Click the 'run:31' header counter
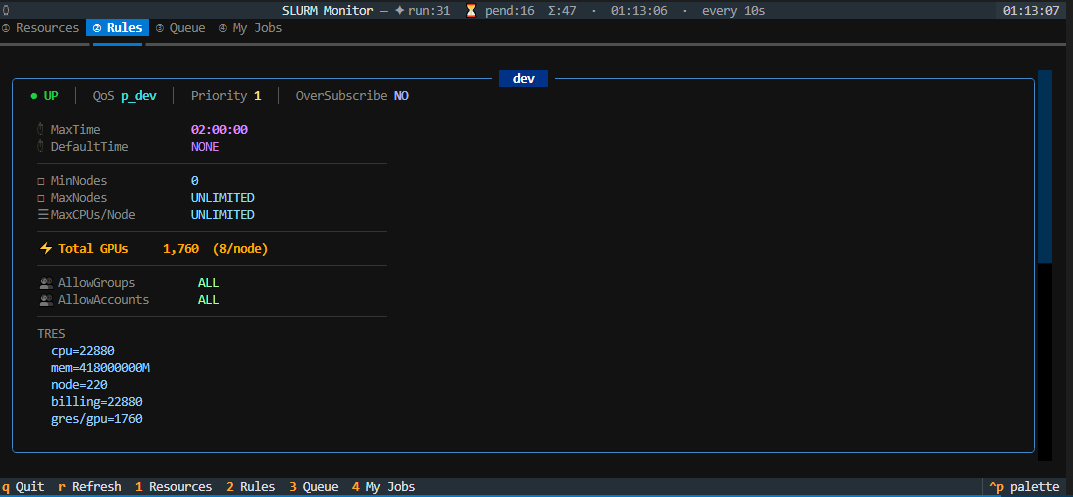The height and width of the screenshot is (497, 1073). [x=429, y=11]
